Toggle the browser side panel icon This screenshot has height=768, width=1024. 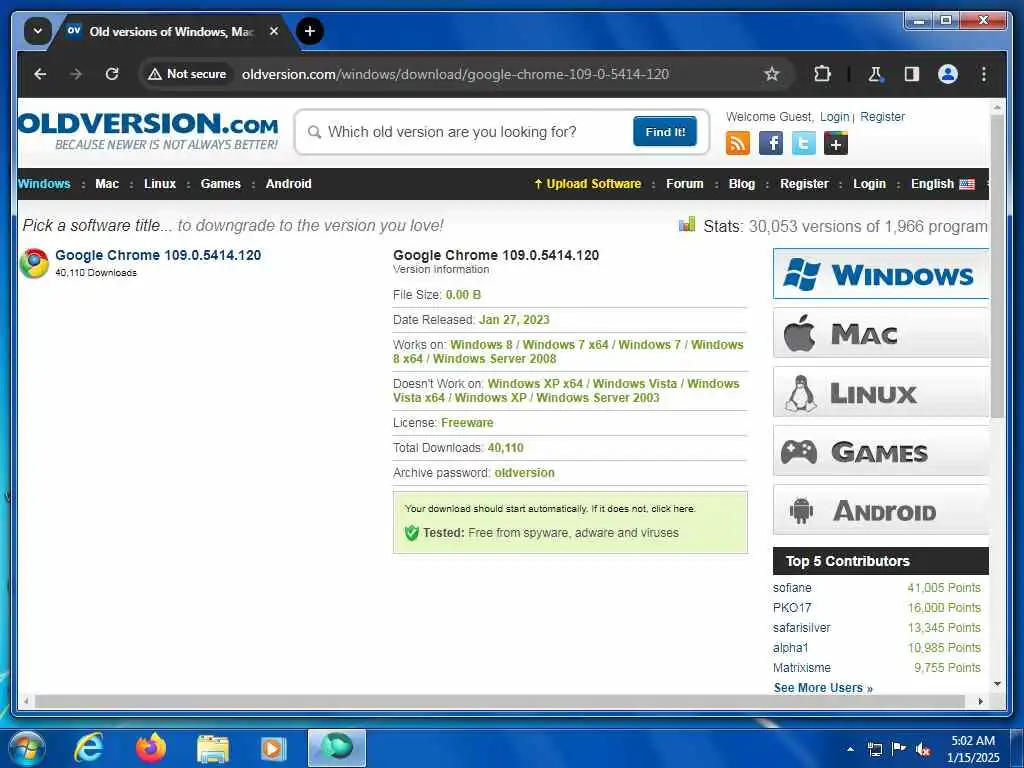pyautogui.click(x=912, y=74)
